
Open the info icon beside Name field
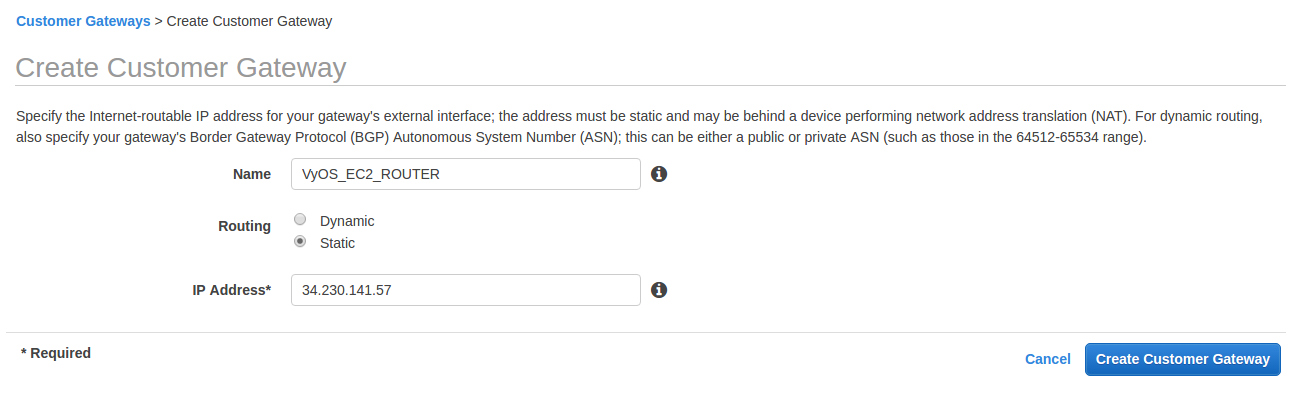(659, 174)
